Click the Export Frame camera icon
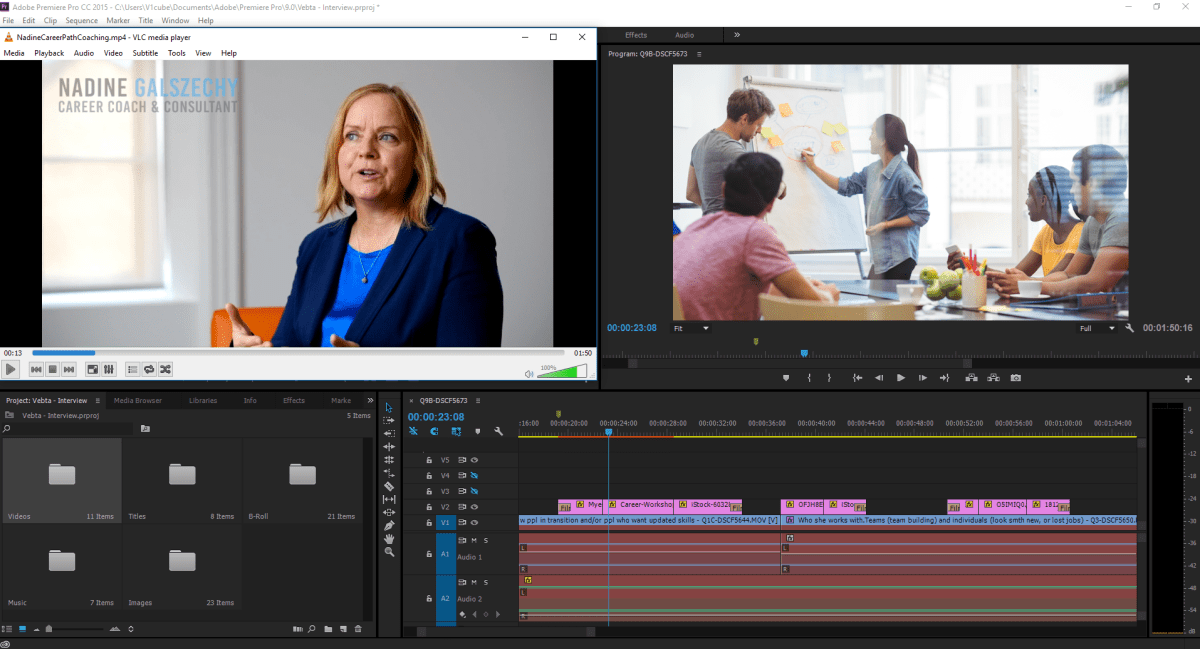The image size is (1200, 649). click(1015, 378)
